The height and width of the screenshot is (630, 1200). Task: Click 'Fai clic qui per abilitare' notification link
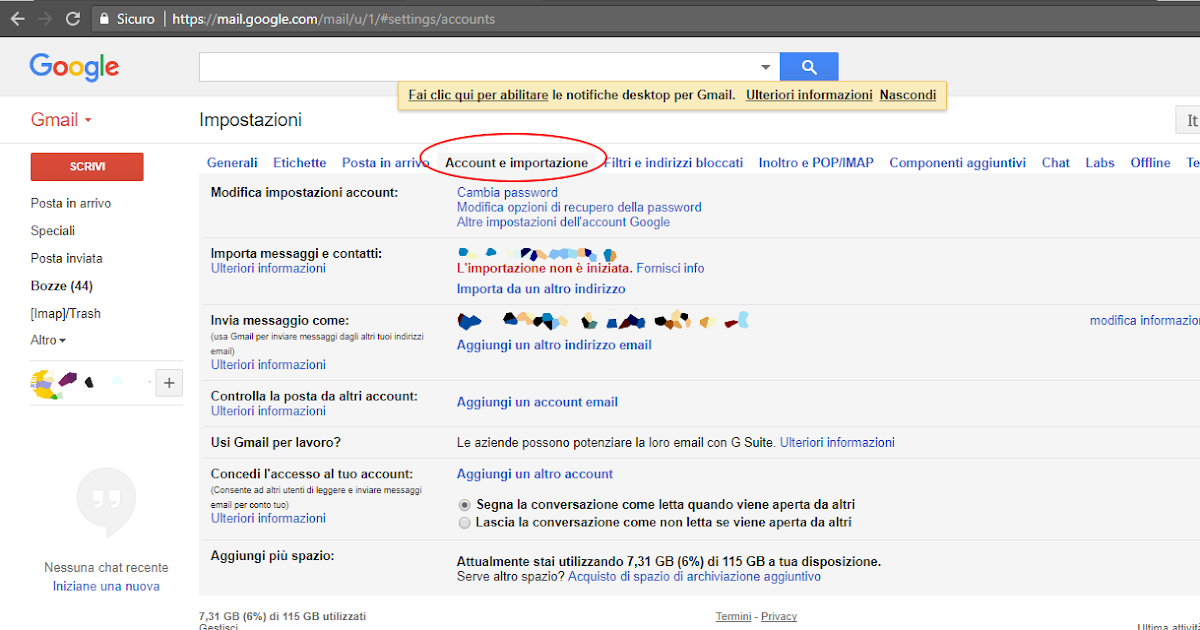click(478, 95)
